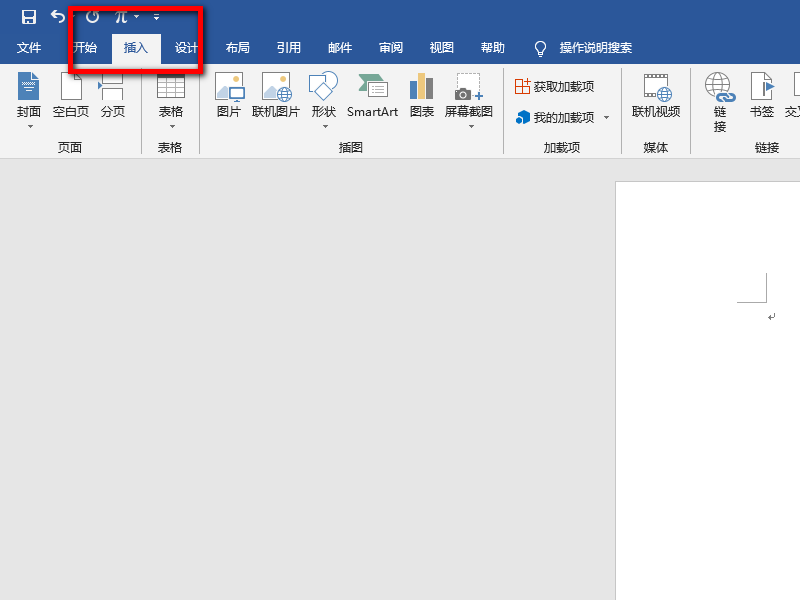
Task: Click the lightbulb Tell Me icon
Action: click(540, 48)
